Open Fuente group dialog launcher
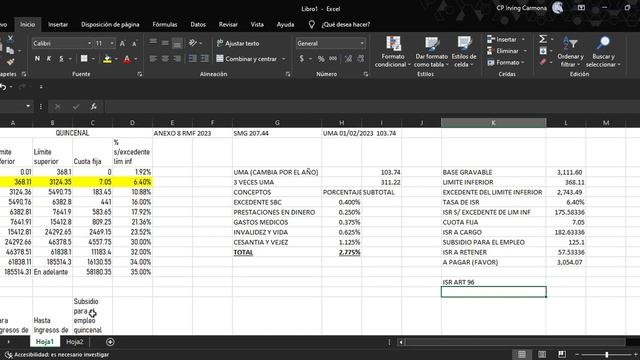This screenshot has width=640, height=360. pyautogui.click(x=140, y=74)
